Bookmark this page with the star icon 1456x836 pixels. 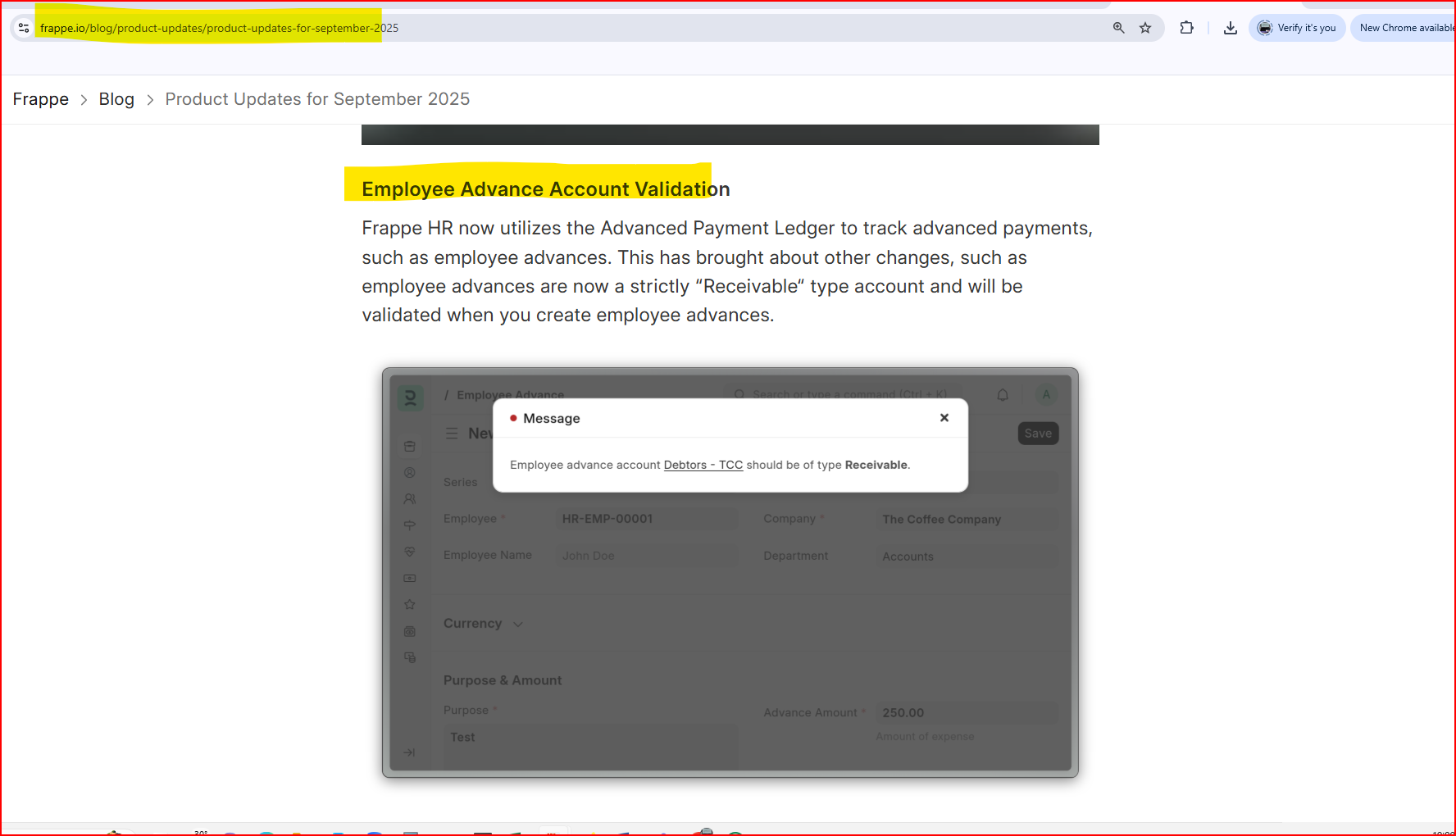click(x=1145, y=28)
